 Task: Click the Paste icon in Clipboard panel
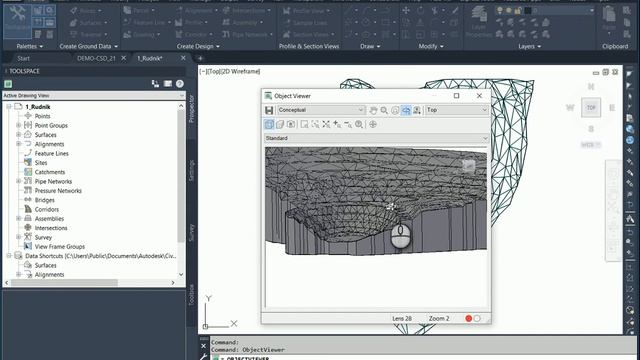pyautogui.click(x=609, y=18)
